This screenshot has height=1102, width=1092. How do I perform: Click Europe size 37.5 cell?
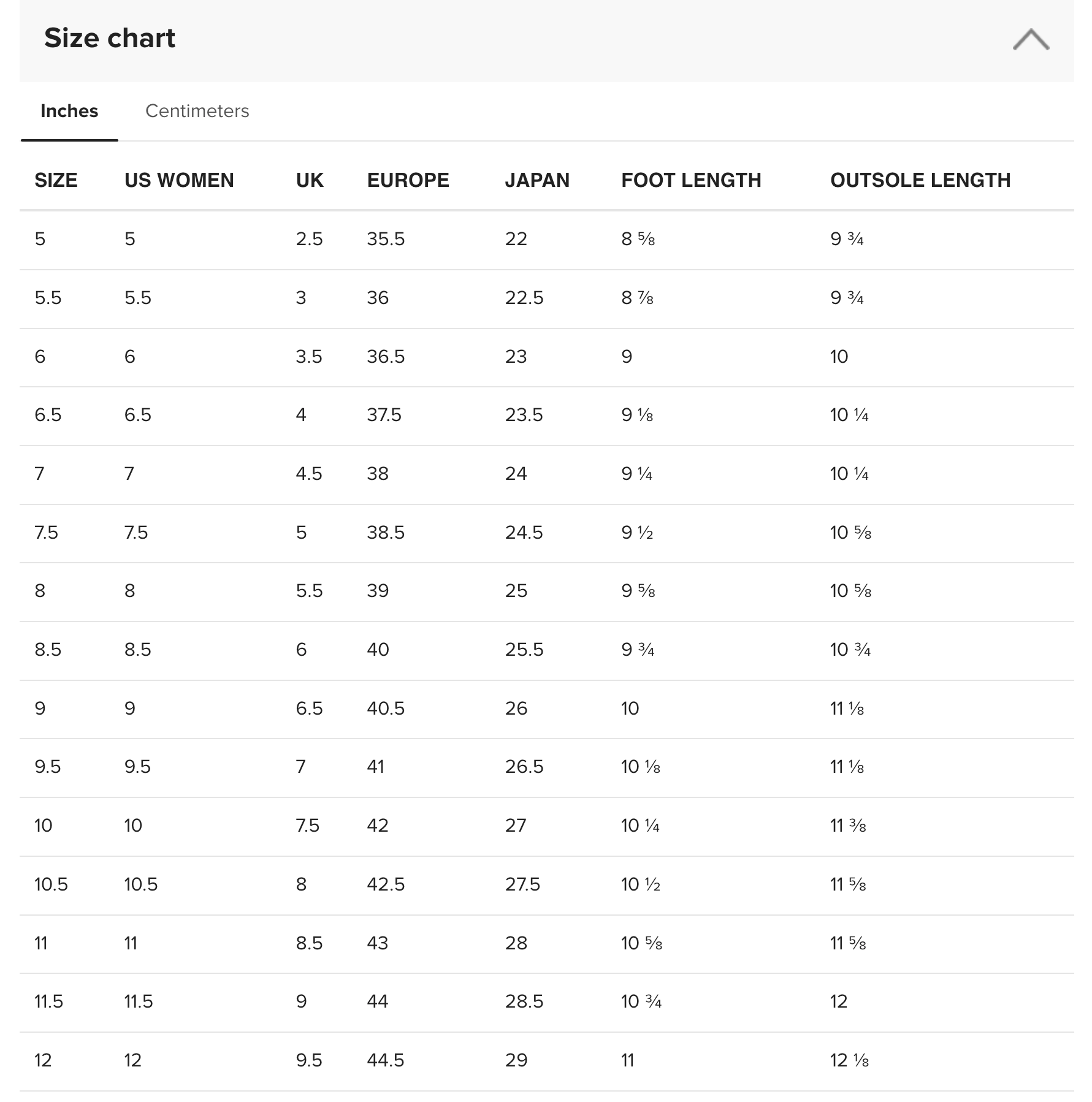click(384, 415)
